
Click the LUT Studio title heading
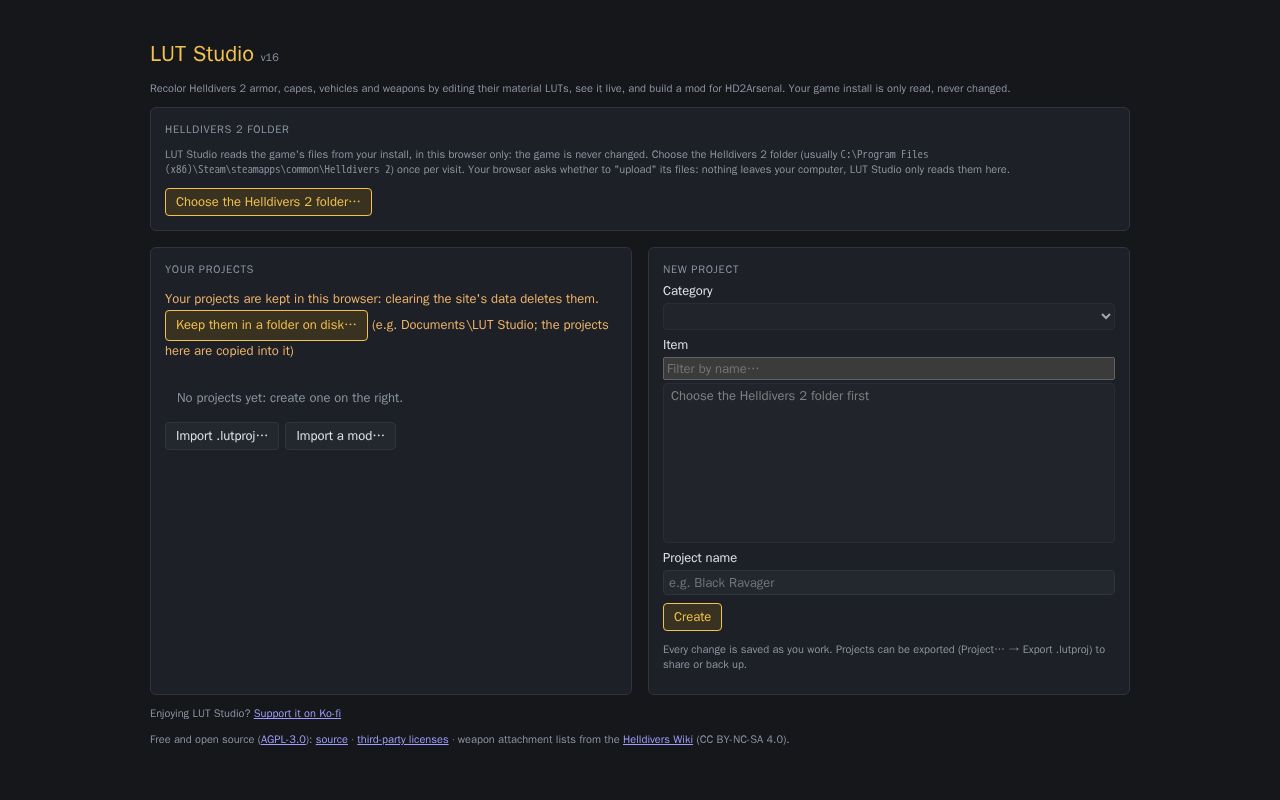coord(202,54)
